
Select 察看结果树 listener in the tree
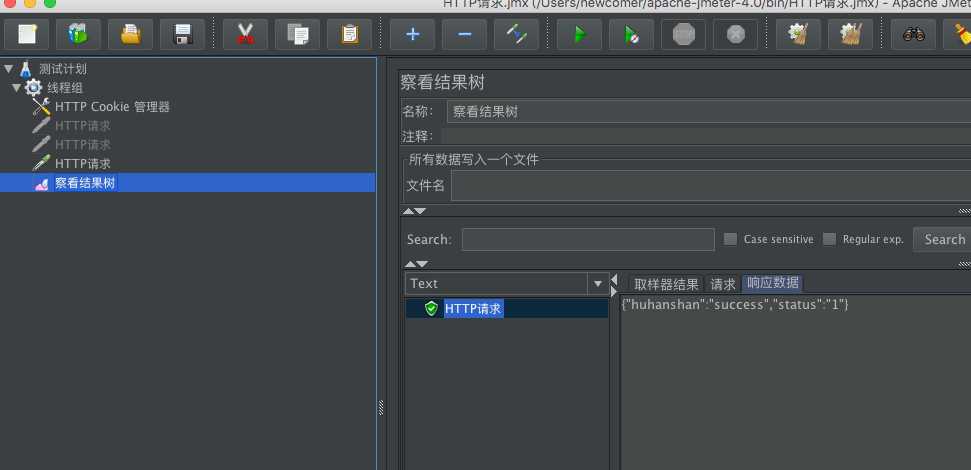point(85,183)
